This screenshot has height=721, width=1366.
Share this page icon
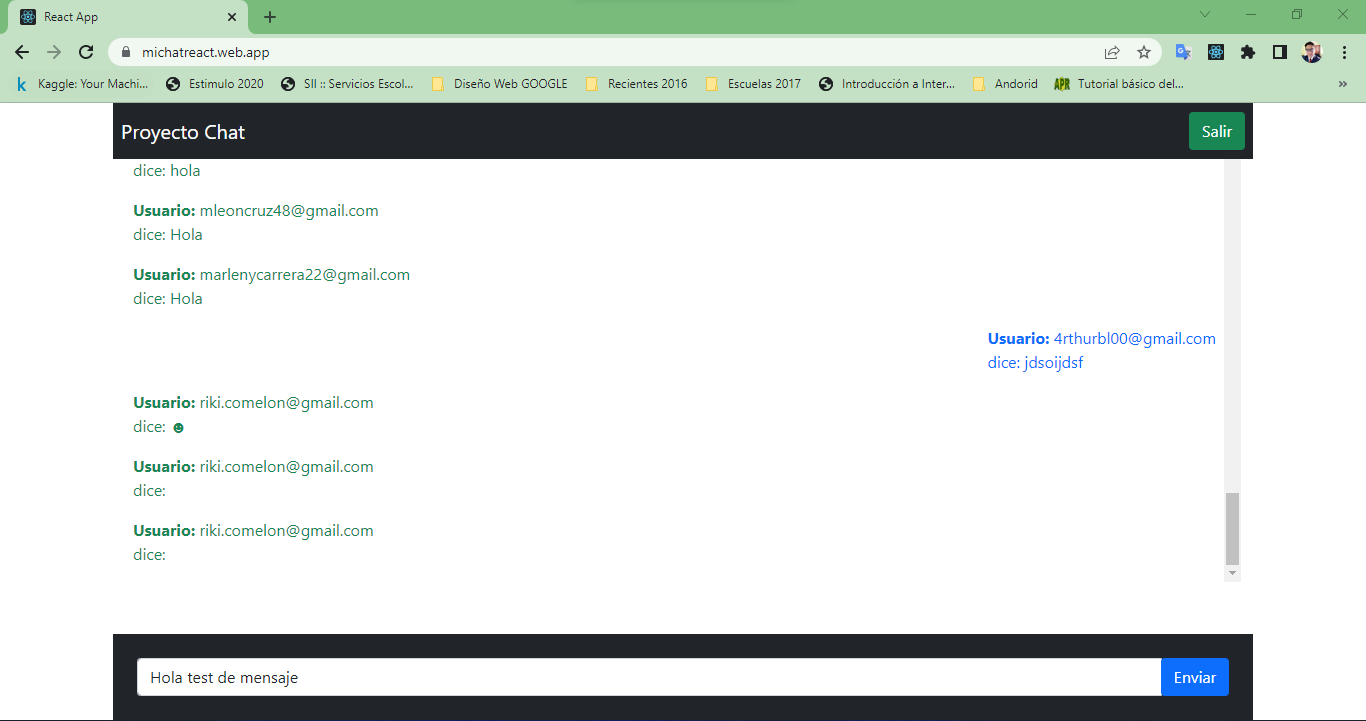1112,52
